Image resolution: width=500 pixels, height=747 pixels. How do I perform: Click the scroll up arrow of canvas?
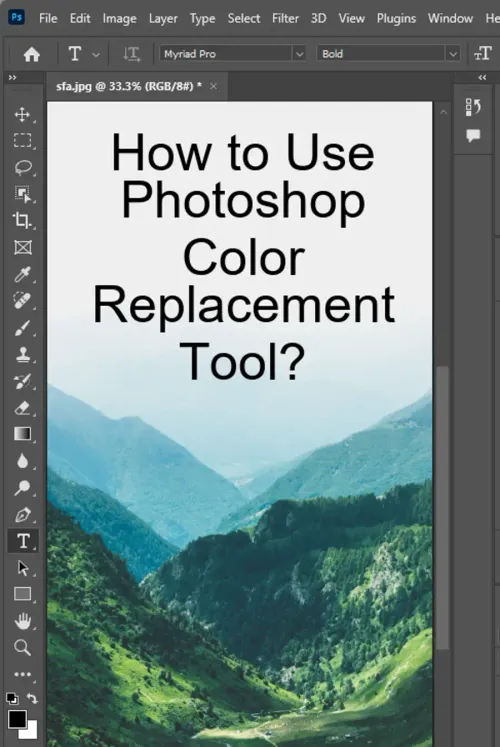point(443,112)
